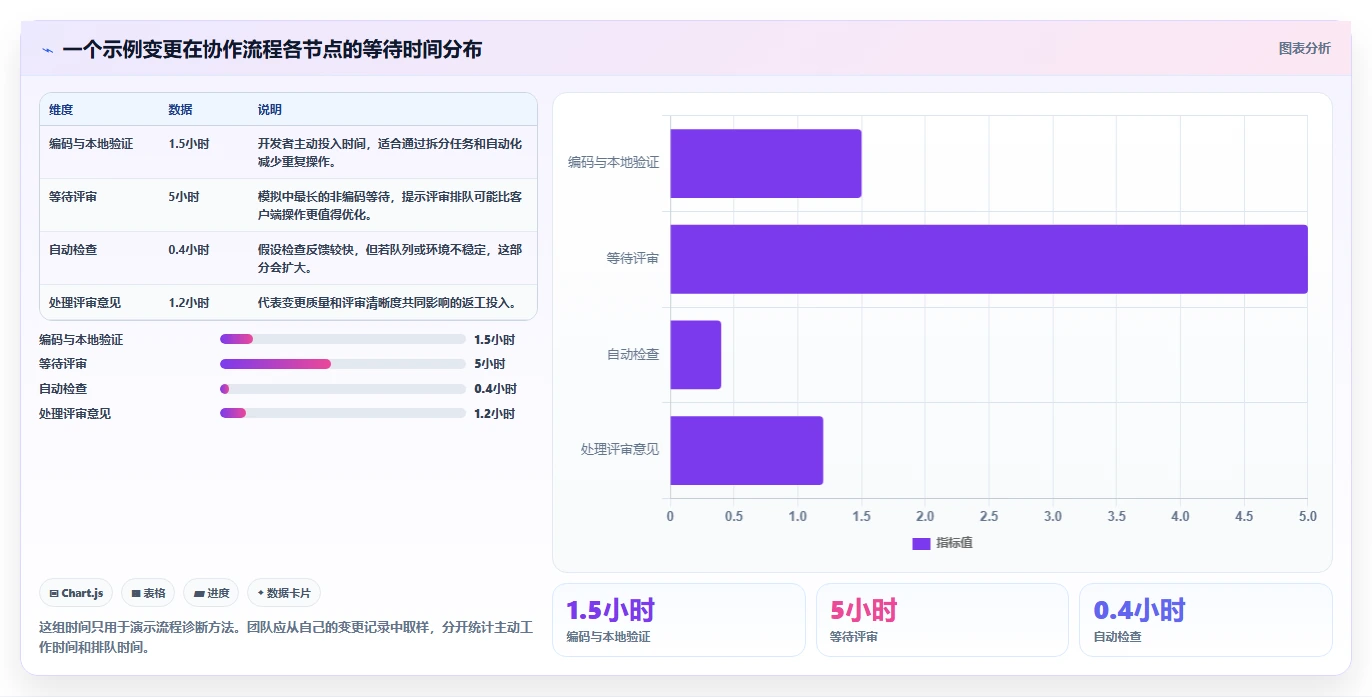
Task: Click the 5小时 value next to progress bar
Action: coord(490,364)
